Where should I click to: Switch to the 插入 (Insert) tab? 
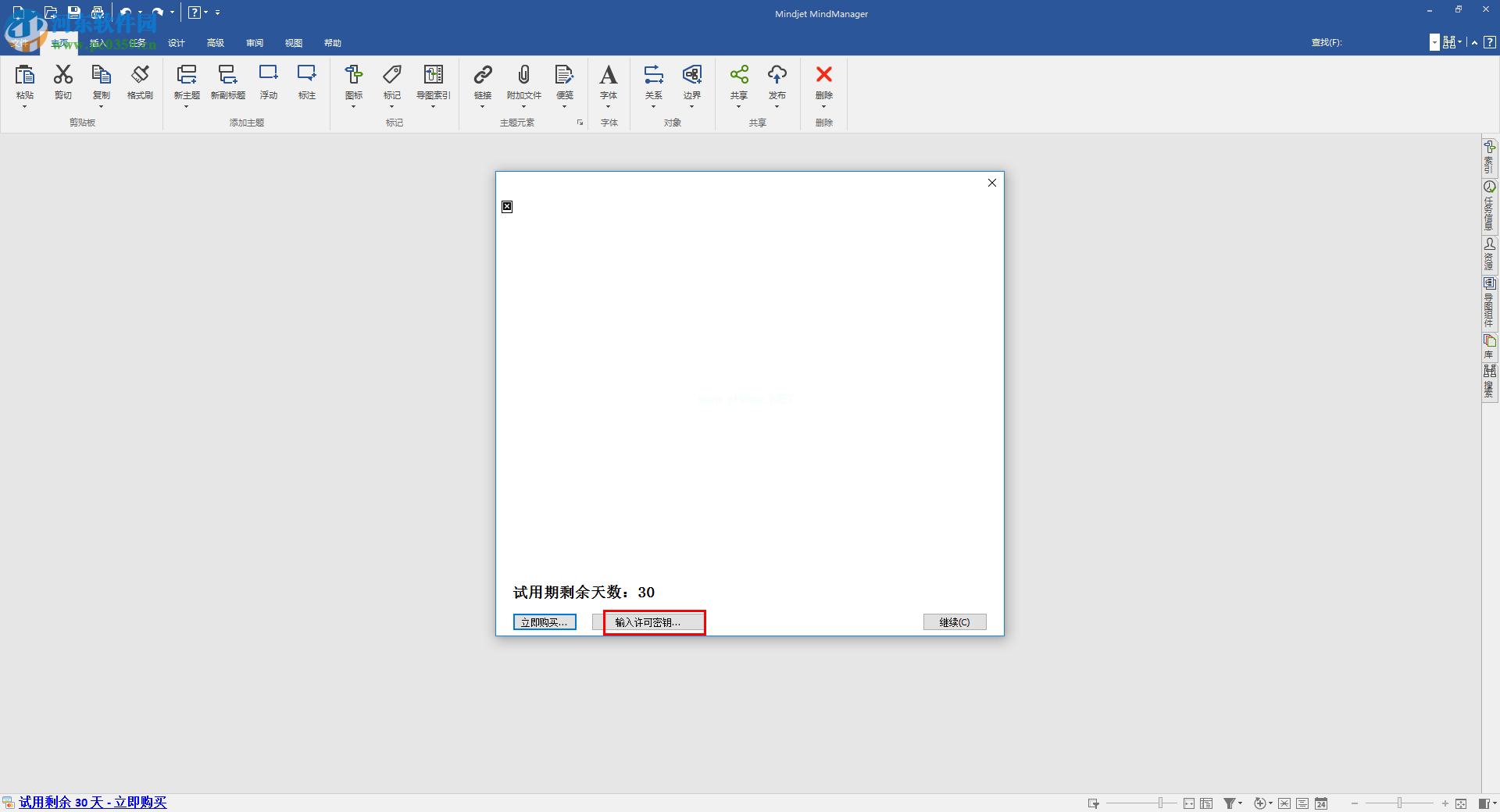click(98, 43)
